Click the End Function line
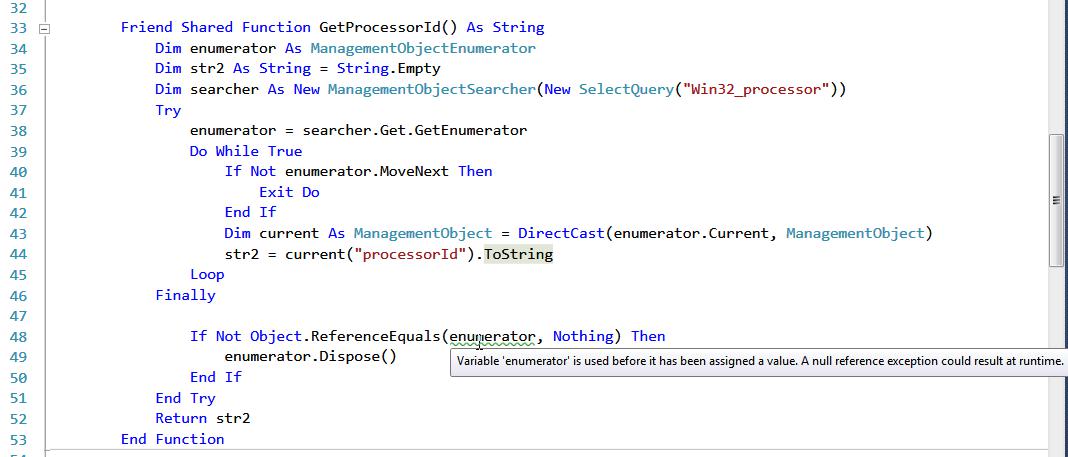The width and height of the screenshot is (1068, 457). [172, 439]
